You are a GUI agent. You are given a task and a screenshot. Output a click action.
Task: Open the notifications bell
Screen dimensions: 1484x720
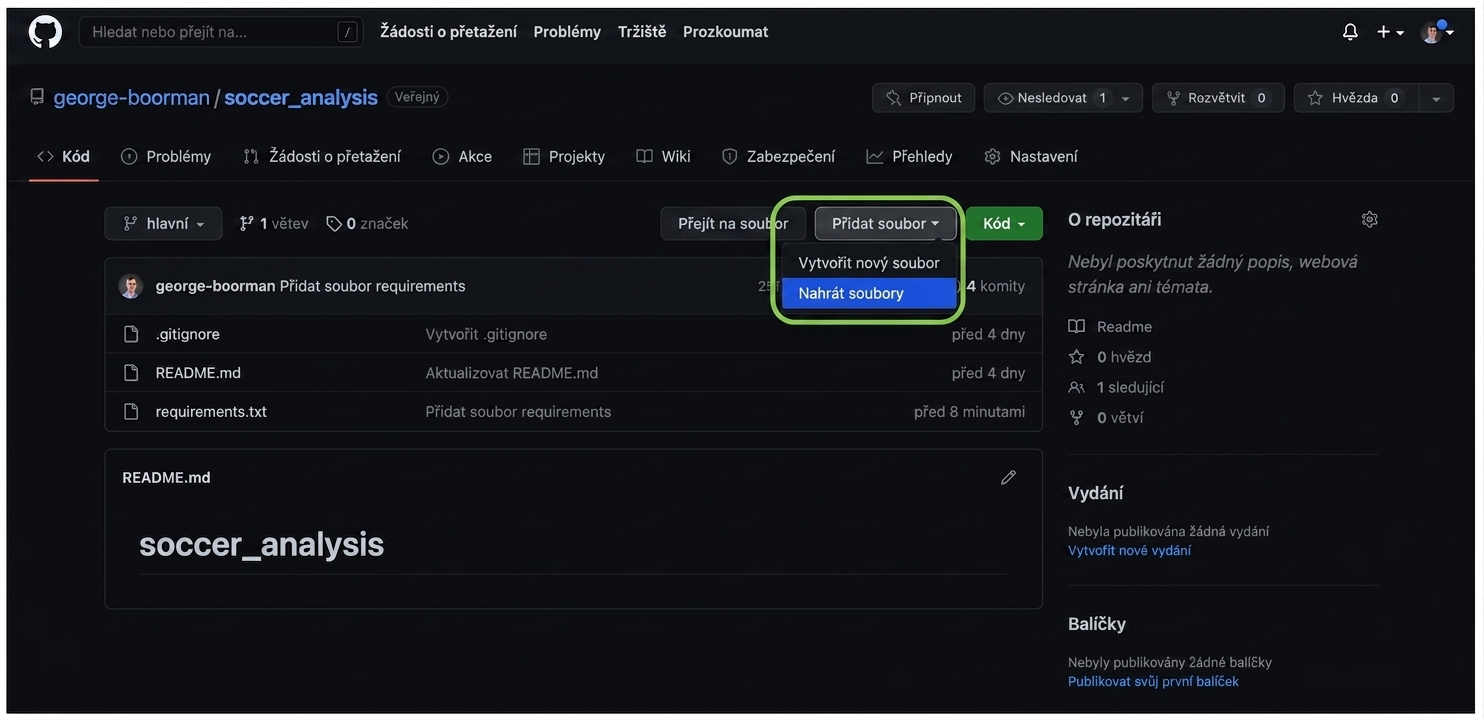click(x=1350, y=32)
